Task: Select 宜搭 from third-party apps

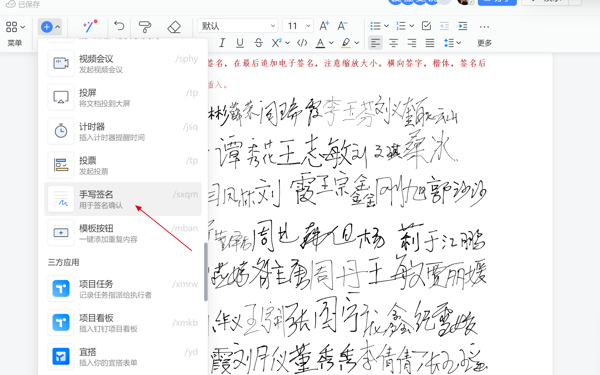Action: pyautogui.click(x=123, y=356)
